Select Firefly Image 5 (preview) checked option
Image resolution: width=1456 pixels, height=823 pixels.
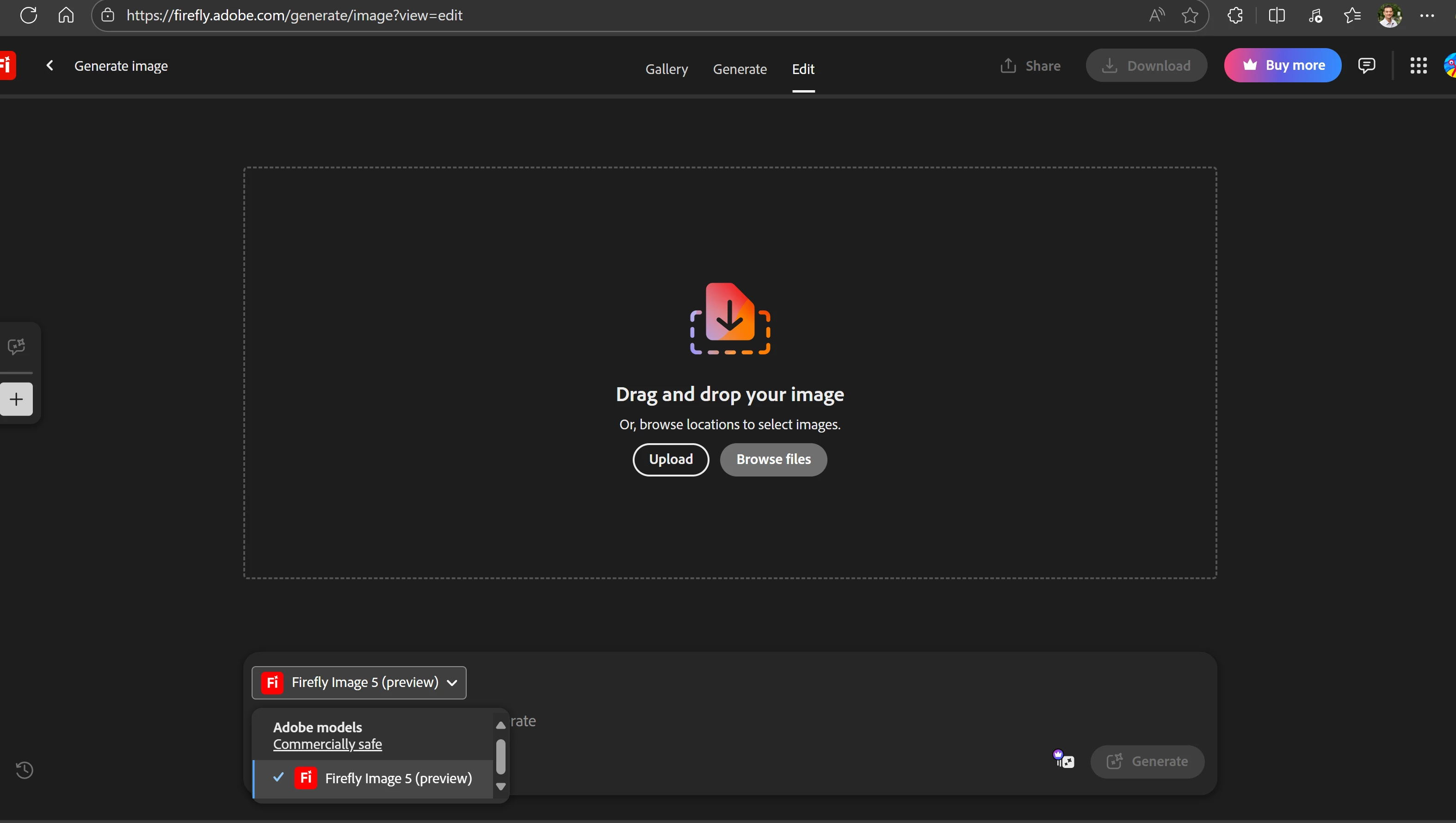(398, 778)
